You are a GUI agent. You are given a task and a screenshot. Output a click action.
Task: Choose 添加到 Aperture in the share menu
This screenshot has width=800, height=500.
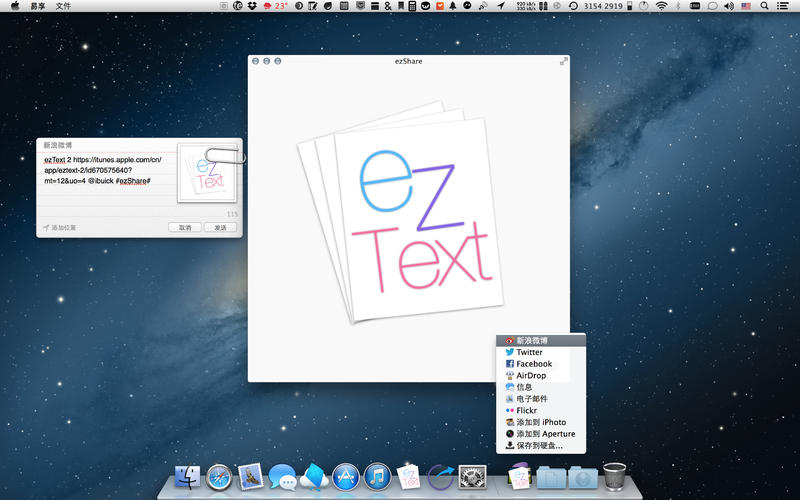coord(541,434)
